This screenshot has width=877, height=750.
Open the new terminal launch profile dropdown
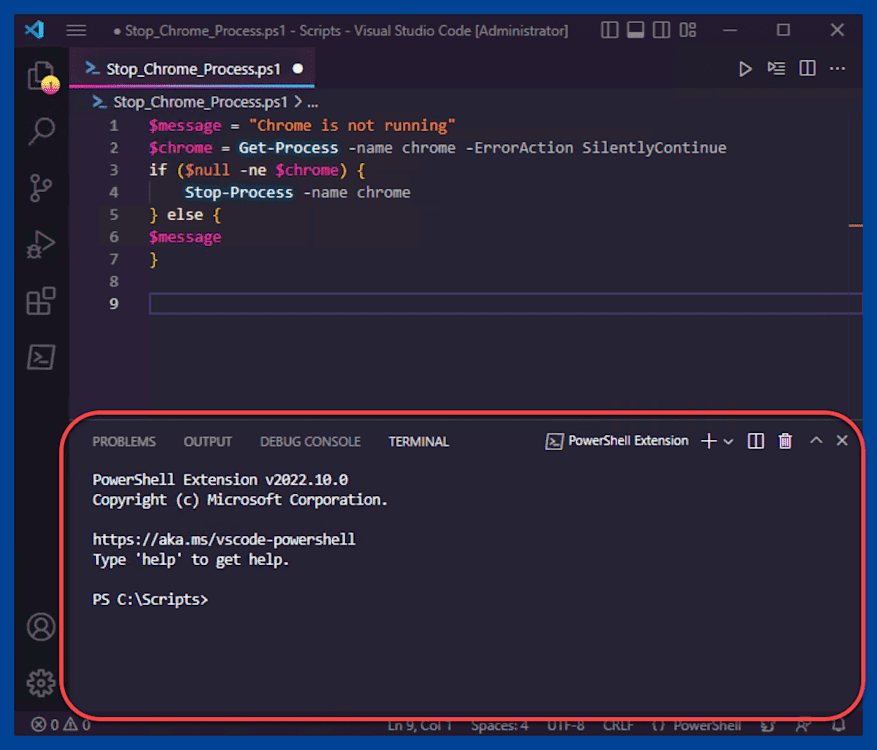[728, 441]
